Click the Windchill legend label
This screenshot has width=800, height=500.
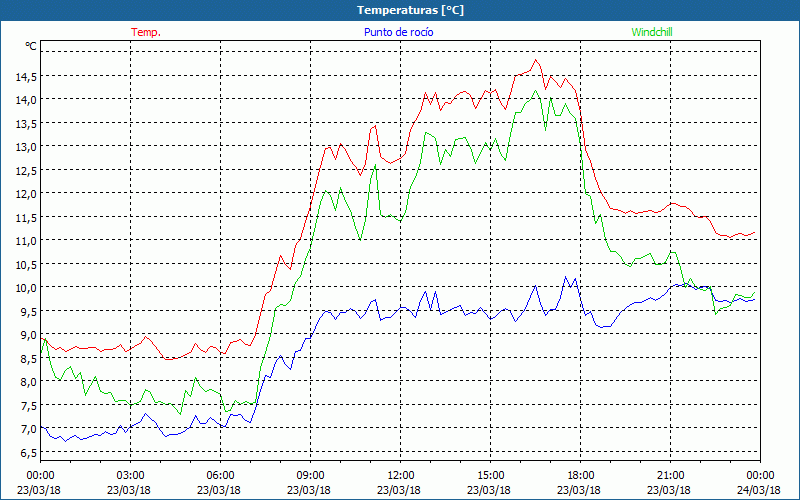point(652,32)
